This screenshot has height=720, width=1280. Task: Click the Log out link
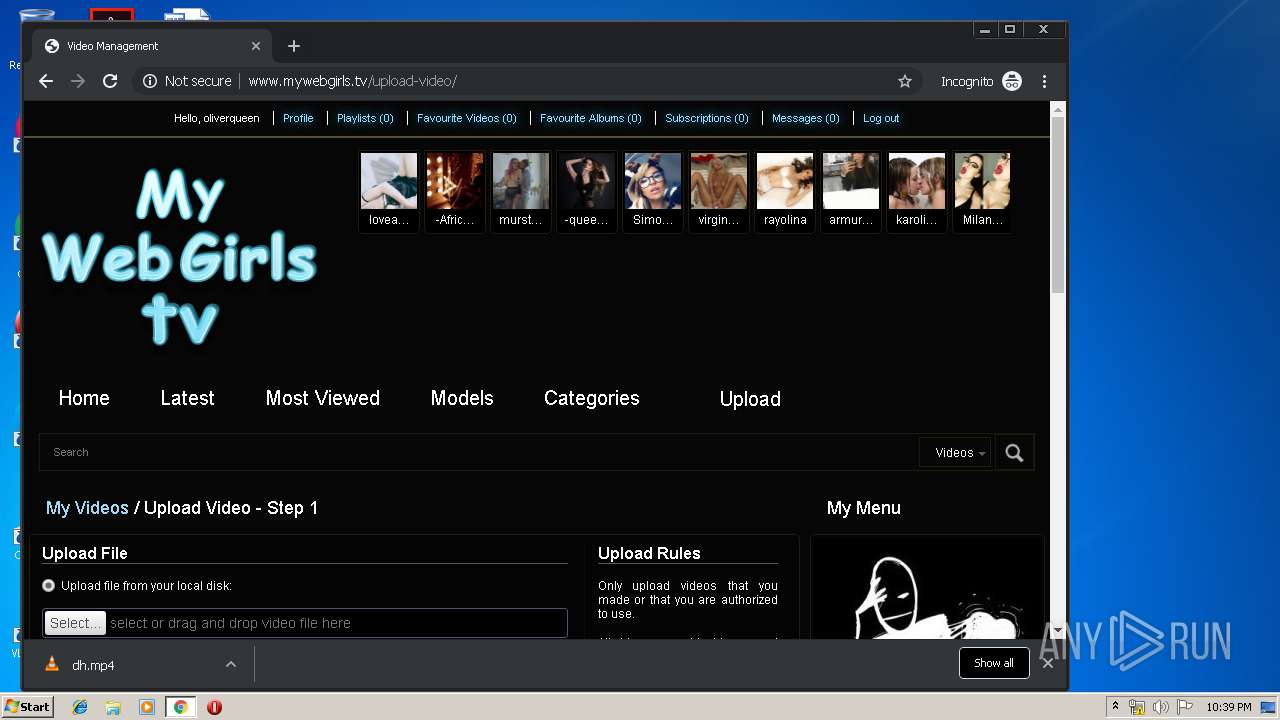(881, 118)
